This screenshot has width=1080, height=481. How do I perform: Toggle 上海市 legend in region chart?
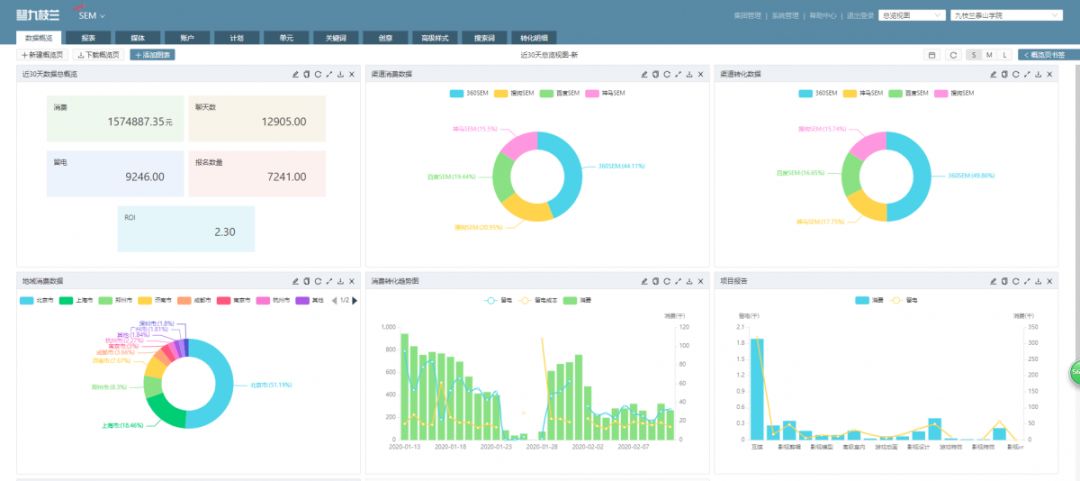[x=77, y=300]
